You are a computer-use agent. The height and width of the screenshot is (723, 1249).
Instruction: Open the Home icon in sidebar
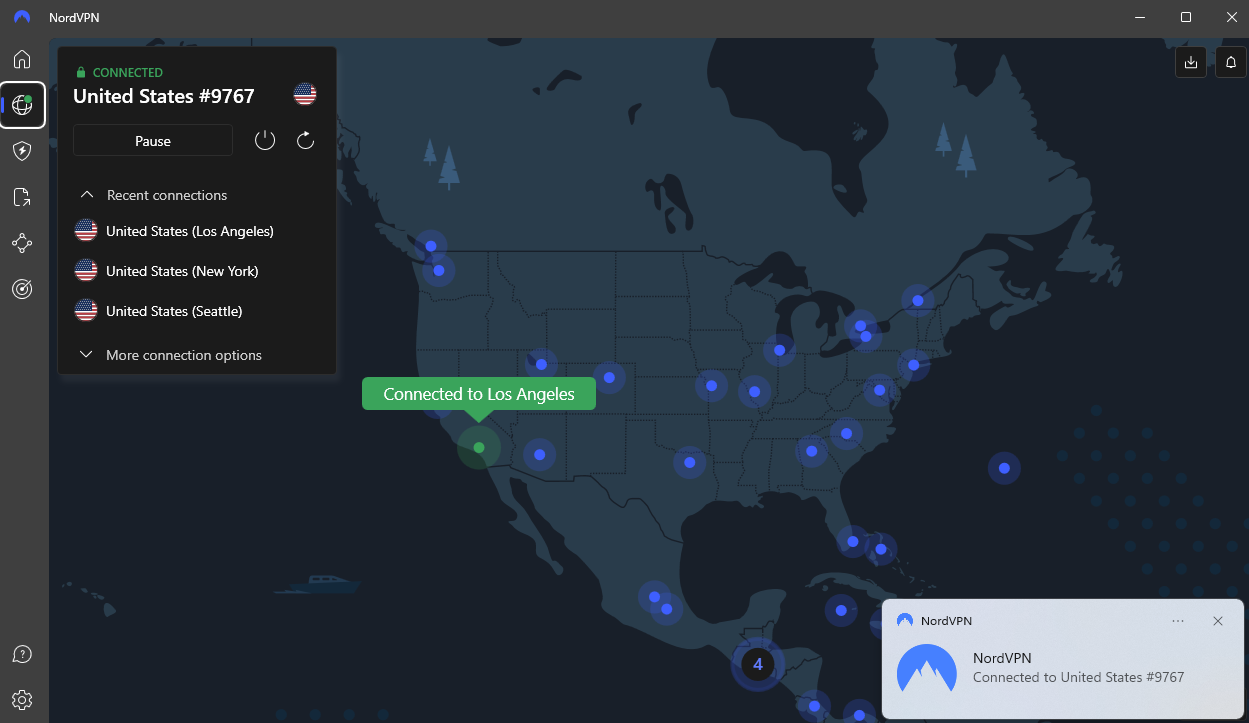coord(22,59)
